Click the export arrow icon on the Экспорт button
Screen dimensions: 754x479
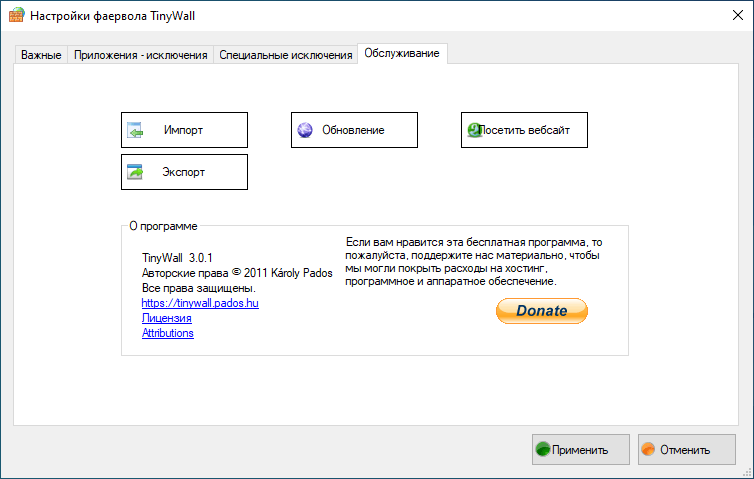point(135,172)
